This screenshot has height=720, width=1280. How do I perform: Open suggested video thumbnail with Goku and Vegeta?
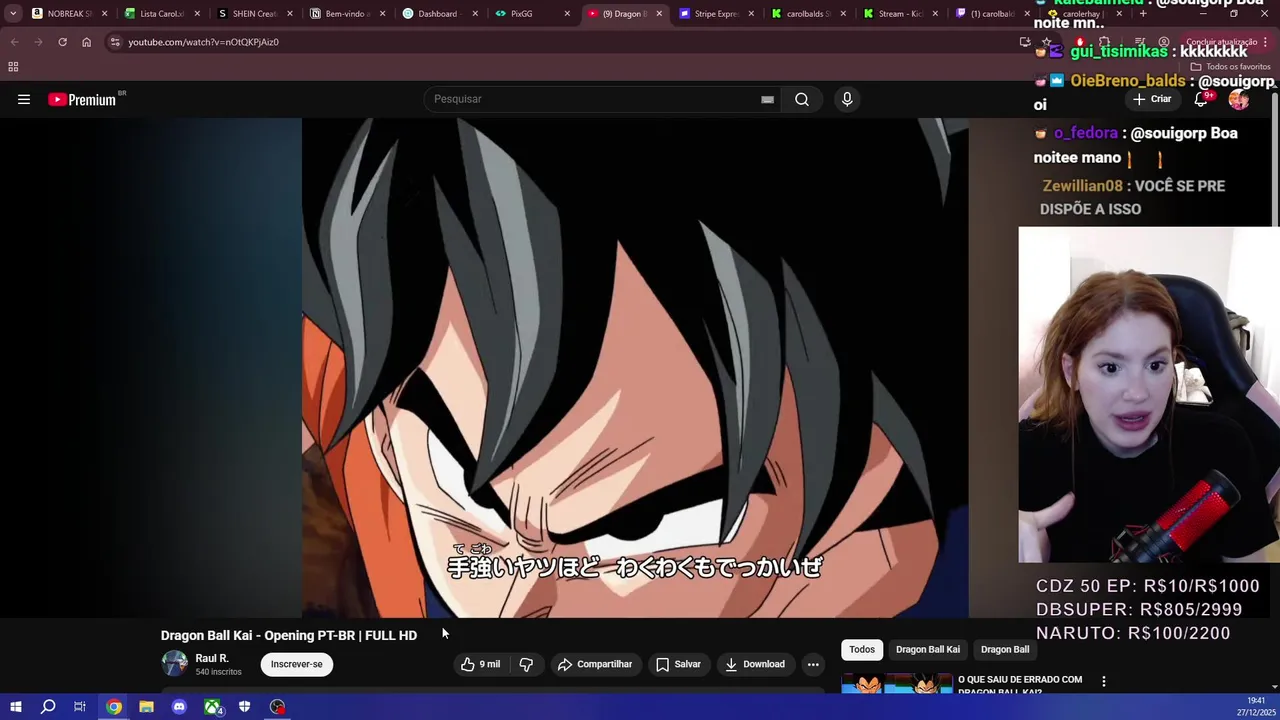click(x=897, y=682)
